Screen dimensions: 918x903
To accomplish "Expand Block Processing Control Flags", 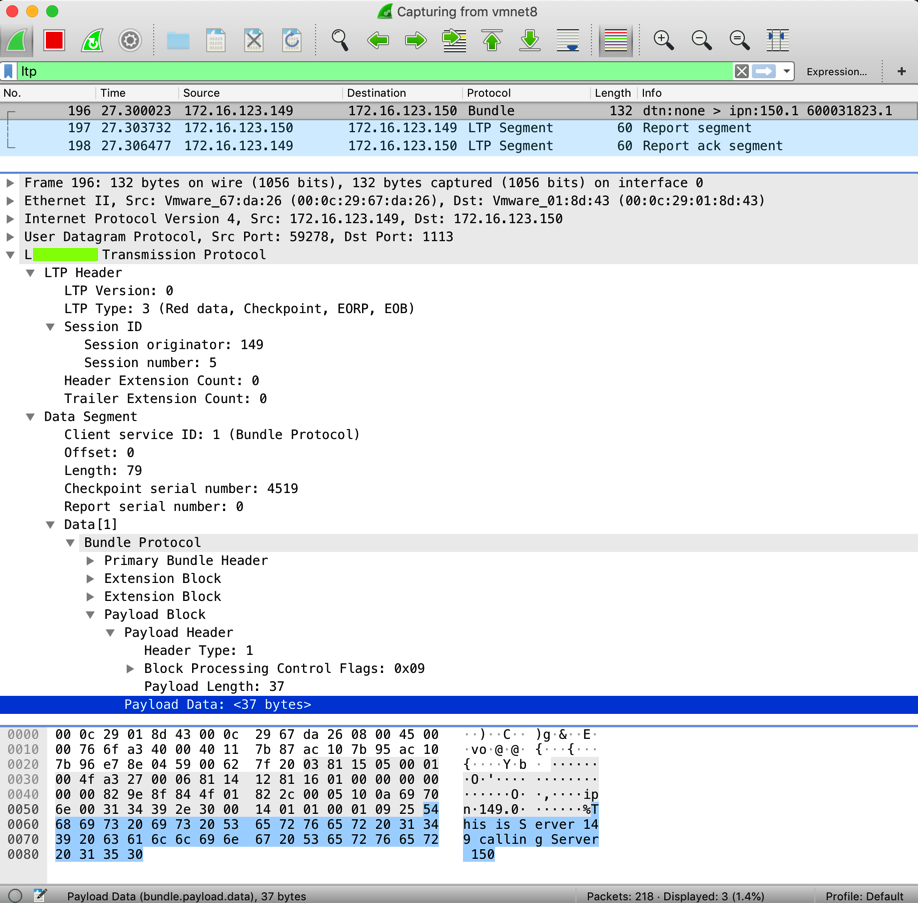I will 131,669.
